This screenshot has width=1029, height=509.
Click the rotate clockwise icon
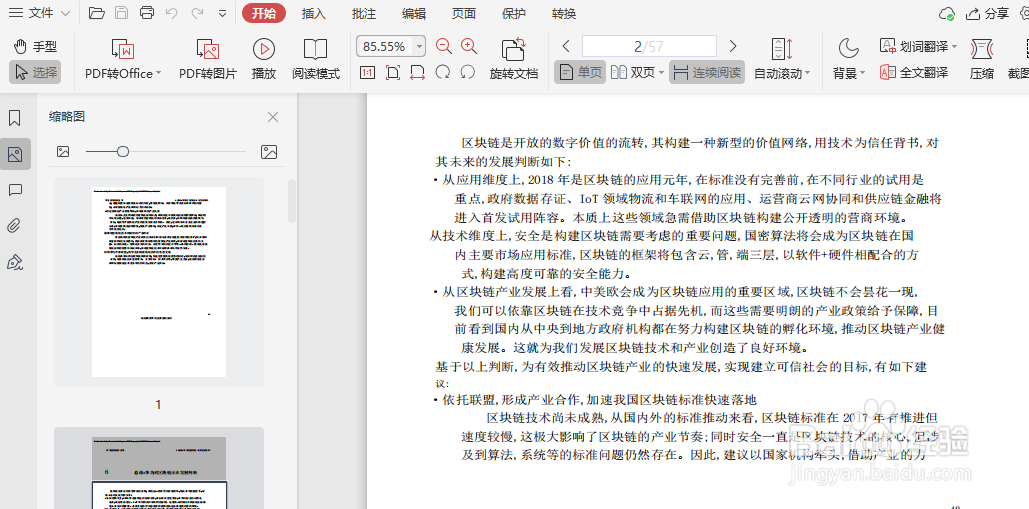pyautogui.click(x=443, y=72)
